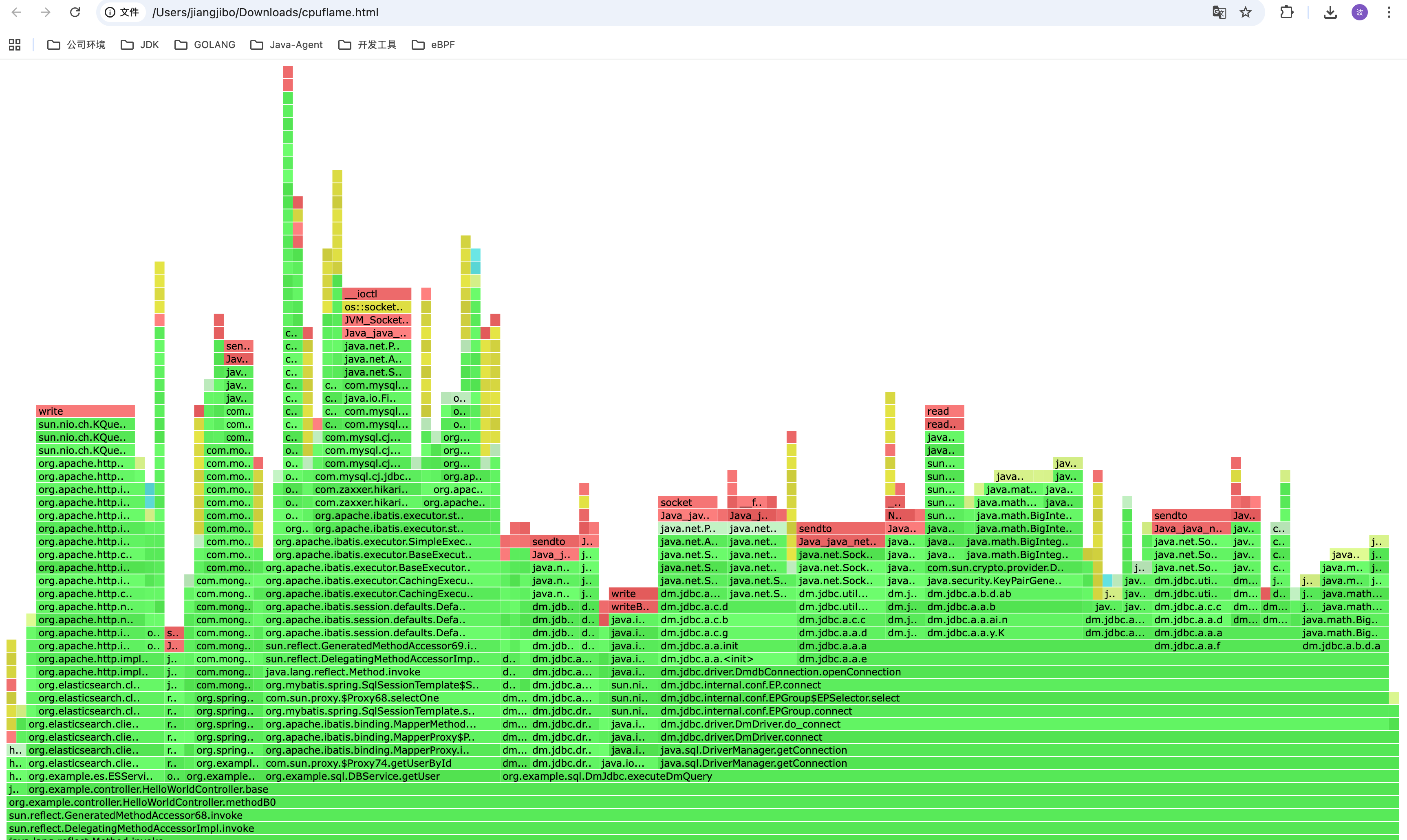Select the org.example.sql.DmJdbc.executeDmQuery frame
This screenshot has width=1407, height=840.
(607, 776)
